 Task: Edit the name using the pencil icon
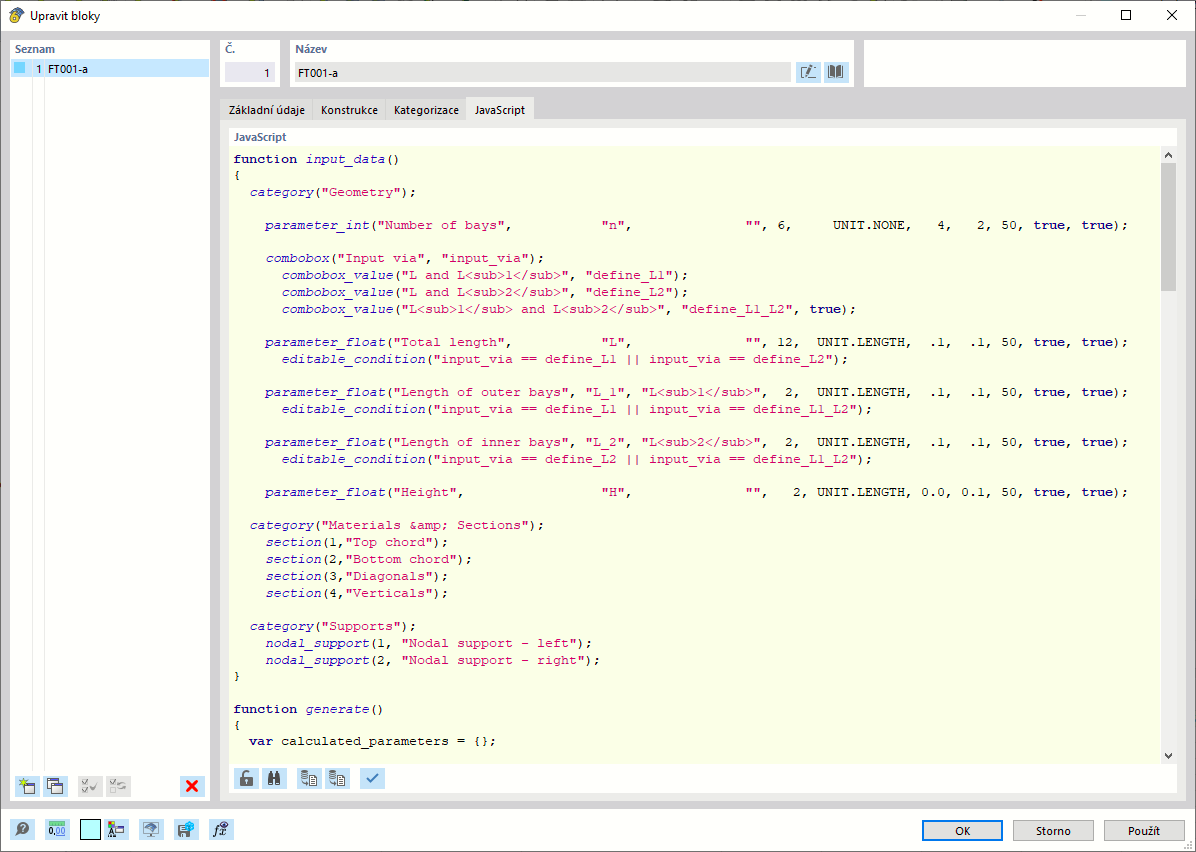pos(808,72)
